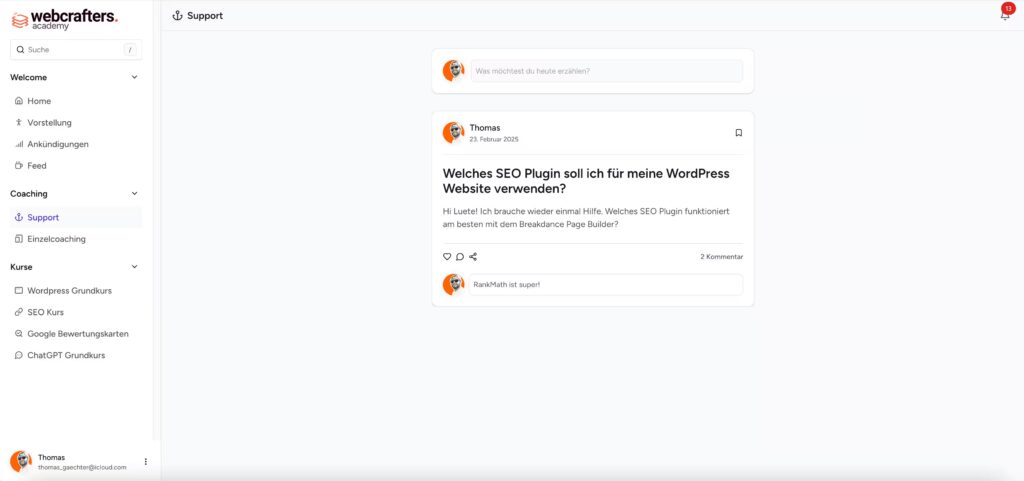Click the email thomas_gaechter@icloud.com
This screenshot has width=1024, height=481.
[82, 467]
